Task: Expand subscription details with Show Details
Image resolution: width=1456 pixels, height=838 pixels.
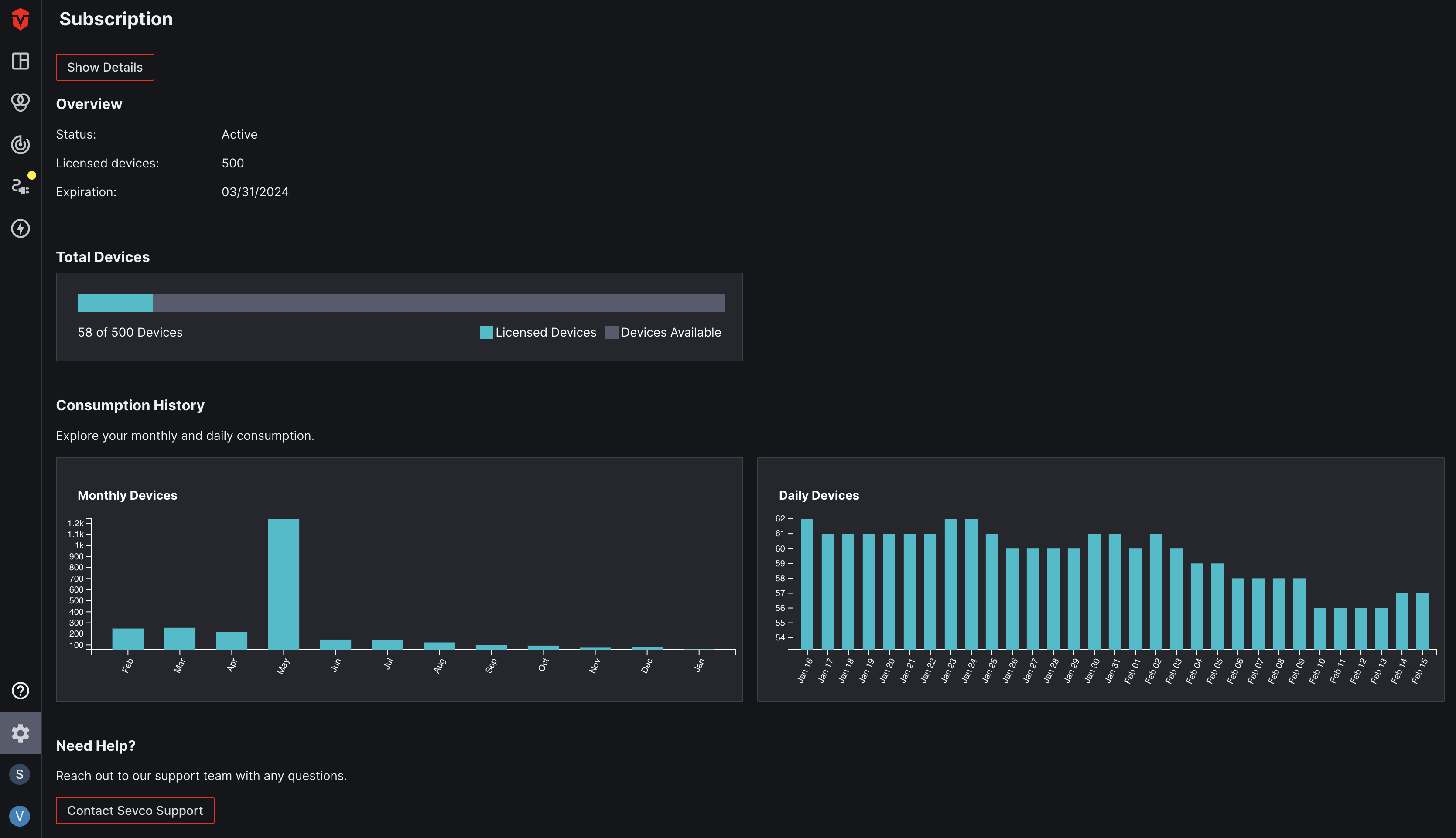Action: pos(105,67)
